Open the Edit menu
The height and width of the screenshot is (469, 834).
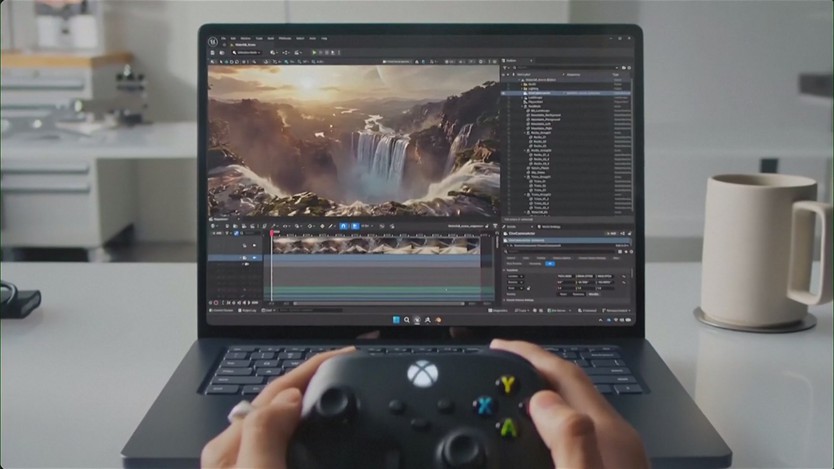tap(233, 38)
